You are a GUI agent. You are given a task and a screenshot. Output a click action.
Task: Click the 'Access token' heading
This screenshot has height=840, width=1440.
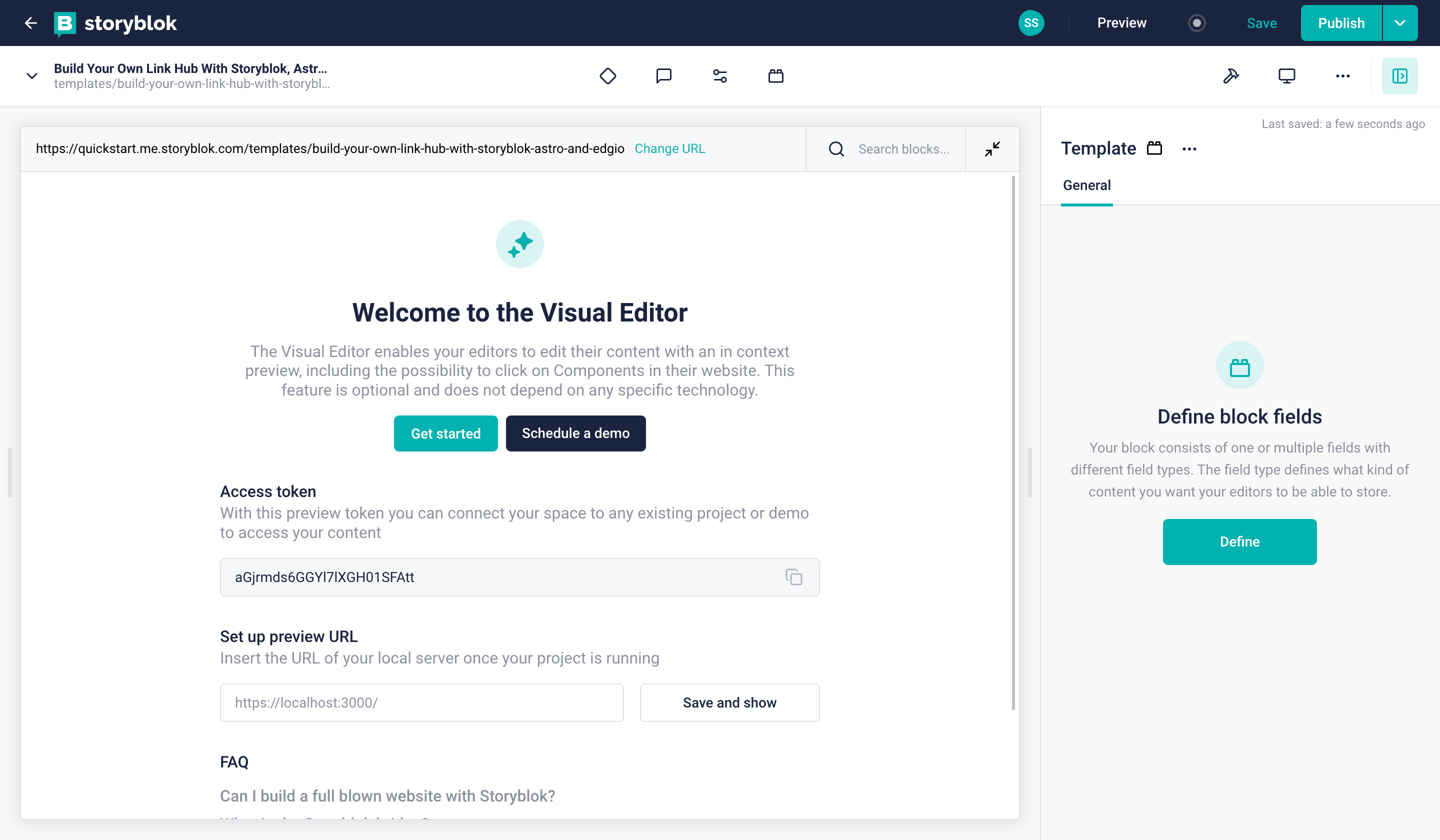[267, 491]
